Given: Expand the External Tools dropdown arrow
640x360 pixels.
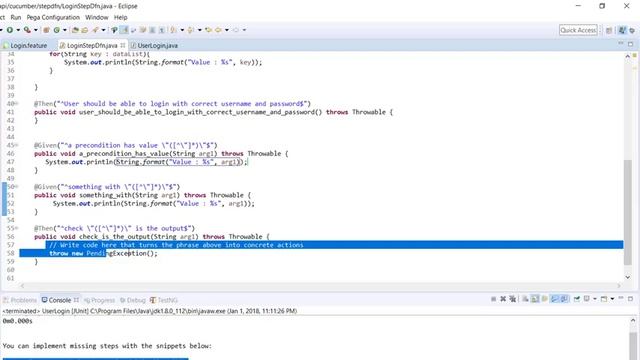Looking at the screenshot, I should click(36, 30).
